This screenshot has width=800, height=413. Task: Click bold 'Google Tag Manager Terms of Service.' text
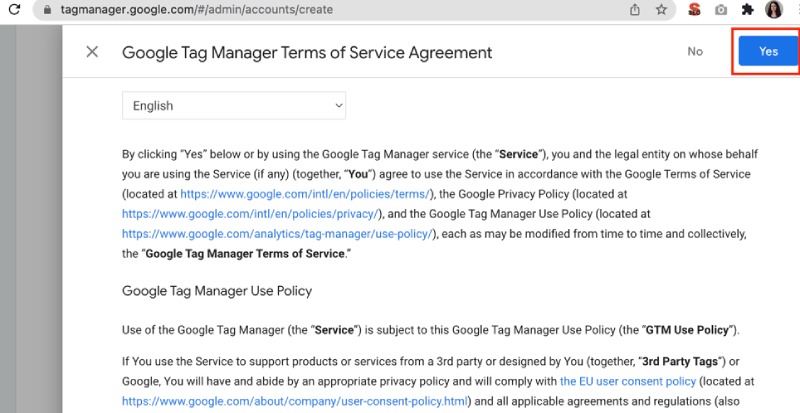pyautogui.click(x=246, y=254)
